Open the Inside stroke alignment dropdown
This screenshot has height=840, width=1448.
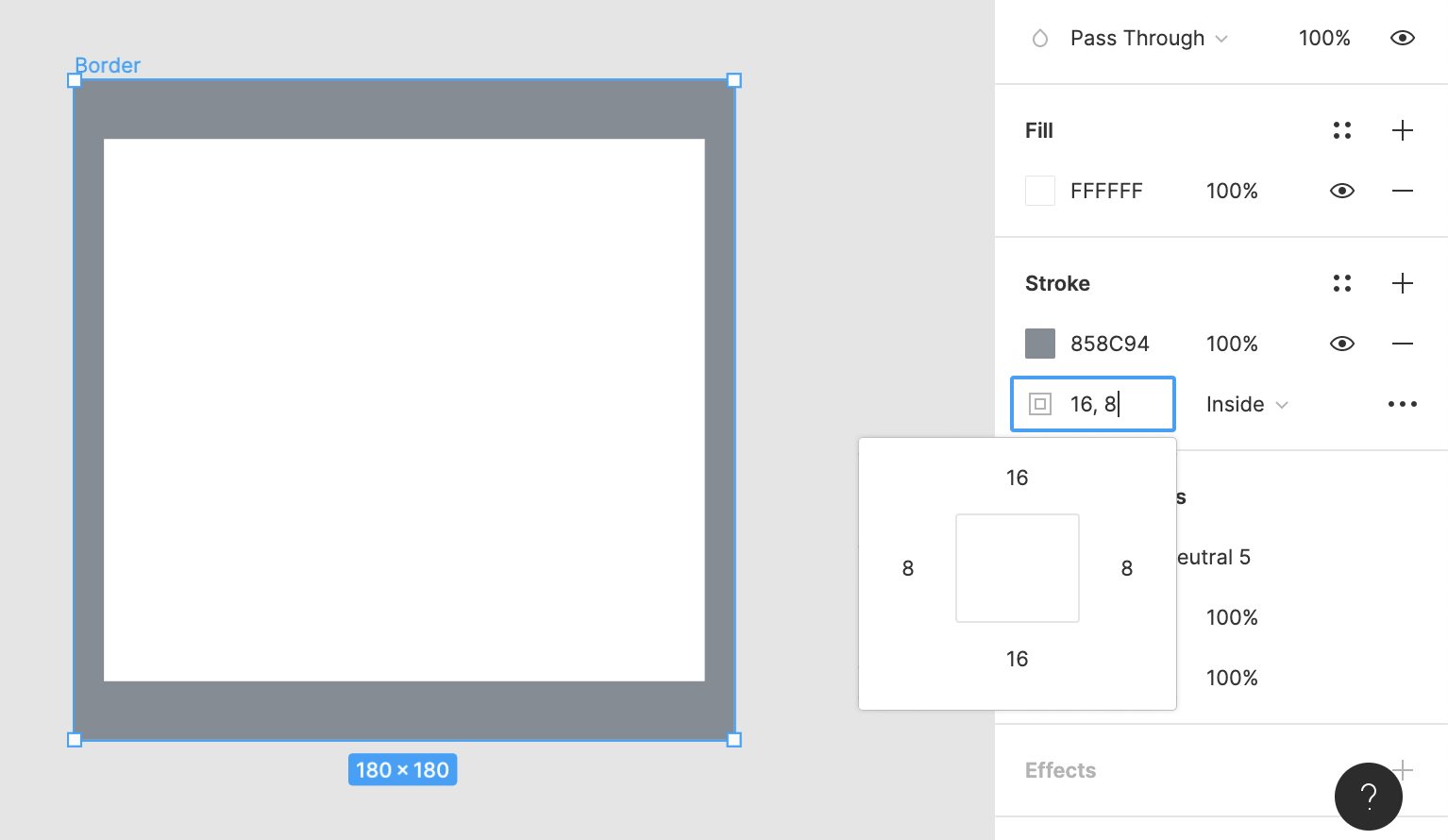tap(1246, 405)
